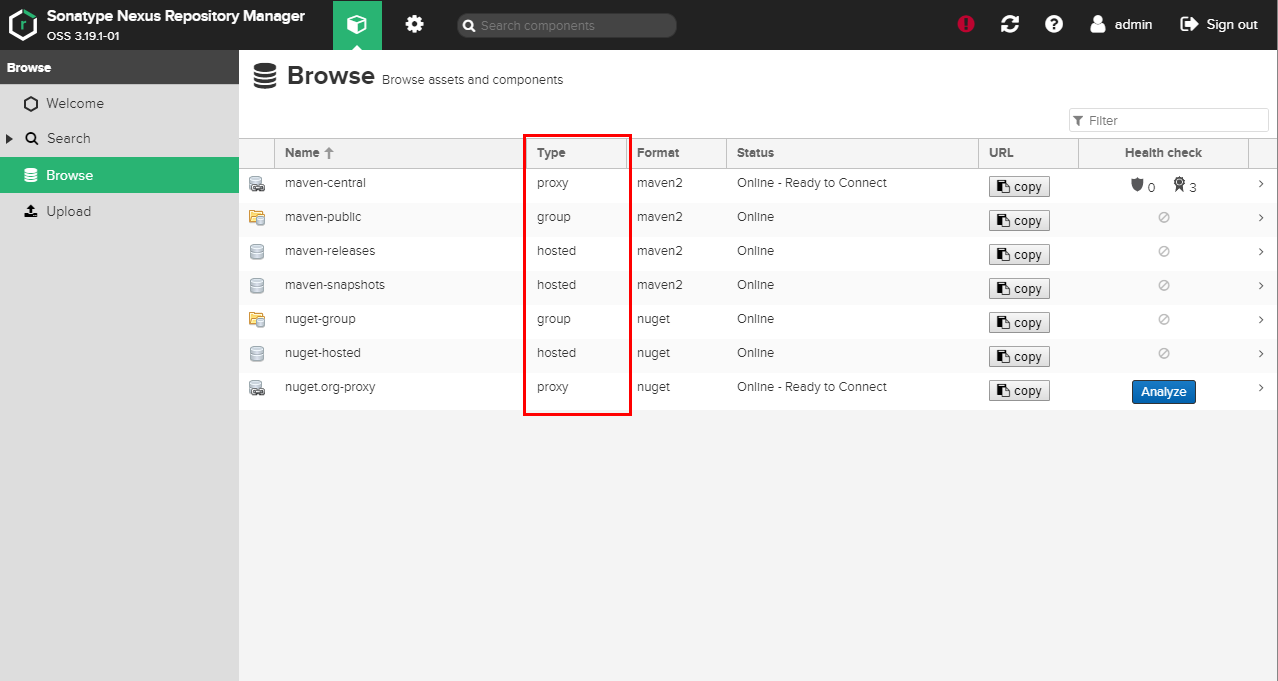
Task: Click the maven-releases hosted database icon
Action: coord(257,251)
